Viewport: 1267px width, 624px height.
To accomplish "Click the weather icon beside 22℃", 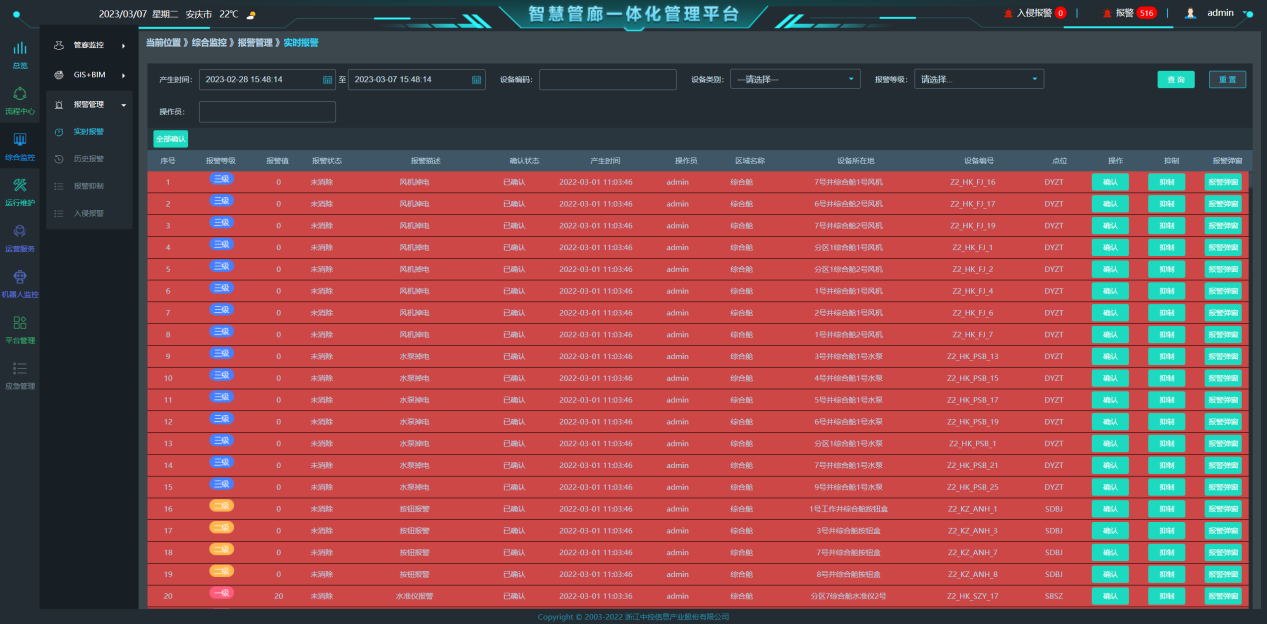I will coord(250,14).
